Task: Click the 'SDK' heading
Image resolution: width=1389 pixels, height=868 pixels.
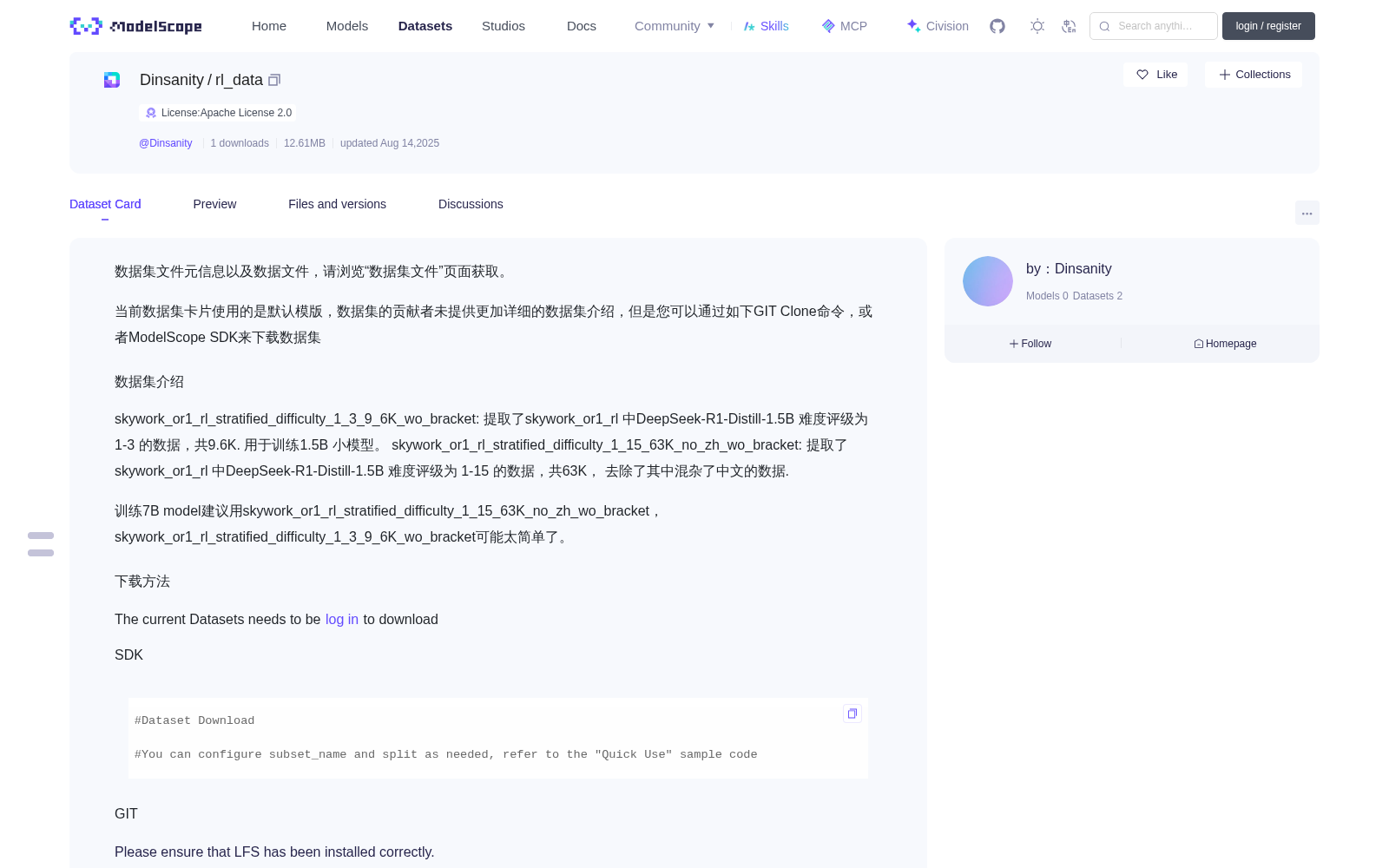Action: tap(128, 654)
